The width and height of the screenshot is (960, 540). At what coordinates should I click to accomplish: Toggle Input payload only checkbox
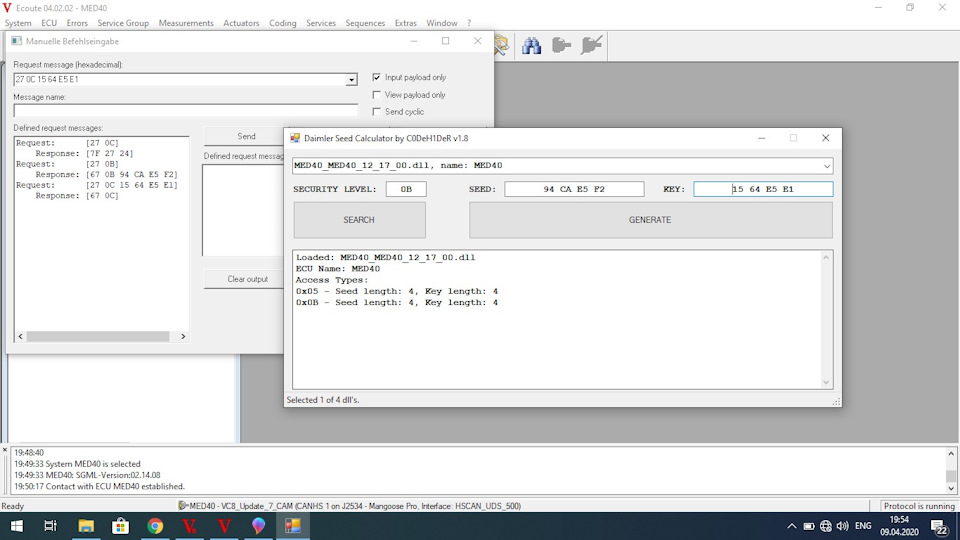coord(377,77)
